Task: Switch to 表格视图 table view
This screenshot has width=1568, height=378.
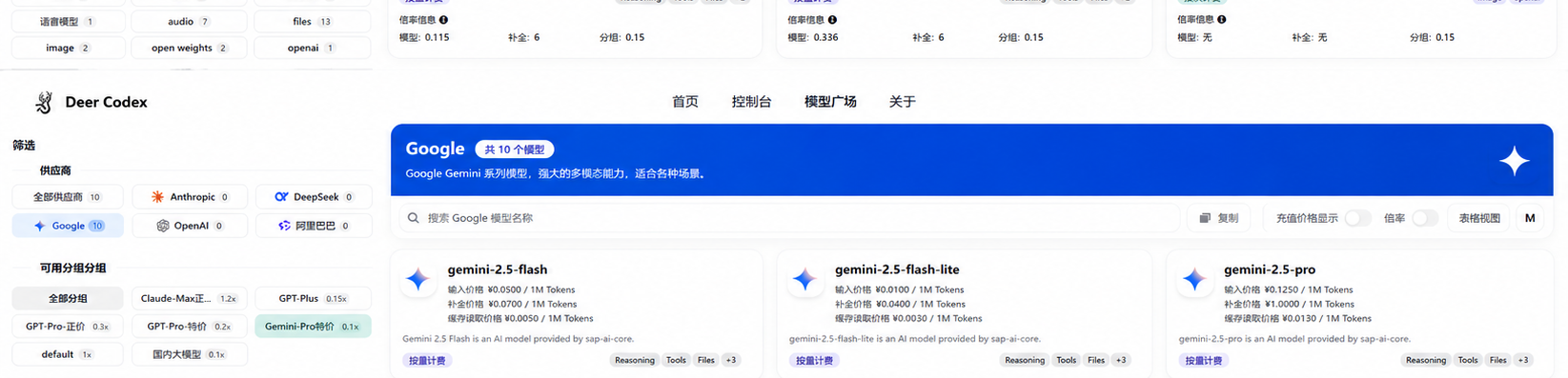Action: [1479, 218]
